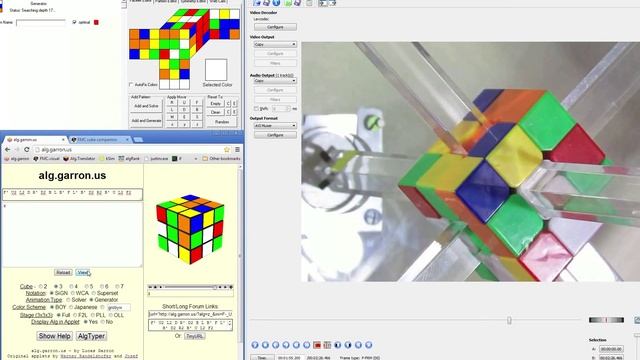Enable the AutoFix Colors checkbox
Screen dimensions: 640x360
coord(131,84)
